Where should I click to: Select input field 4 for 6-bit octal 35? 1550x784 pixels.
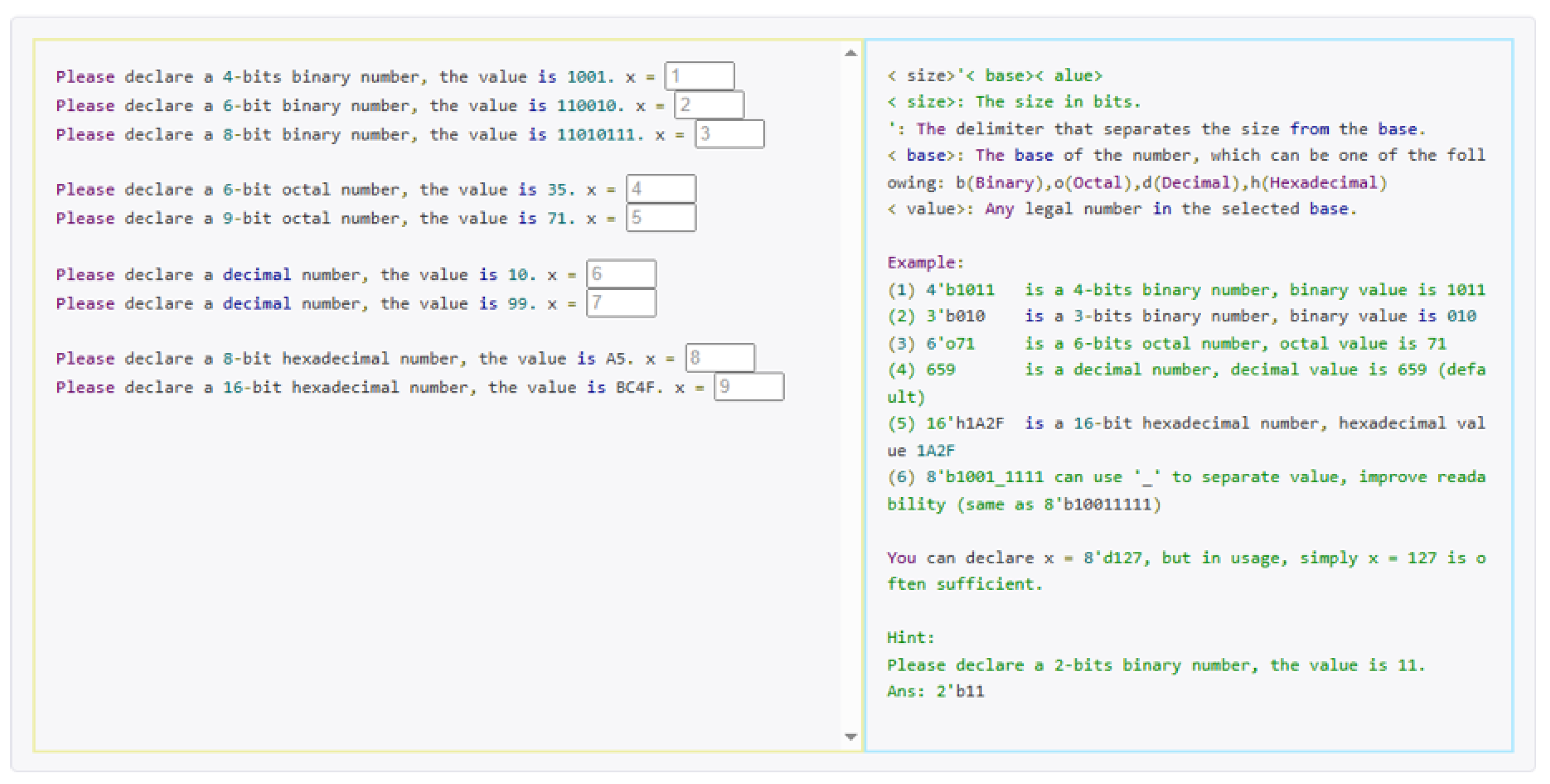[x=661, y=189]
